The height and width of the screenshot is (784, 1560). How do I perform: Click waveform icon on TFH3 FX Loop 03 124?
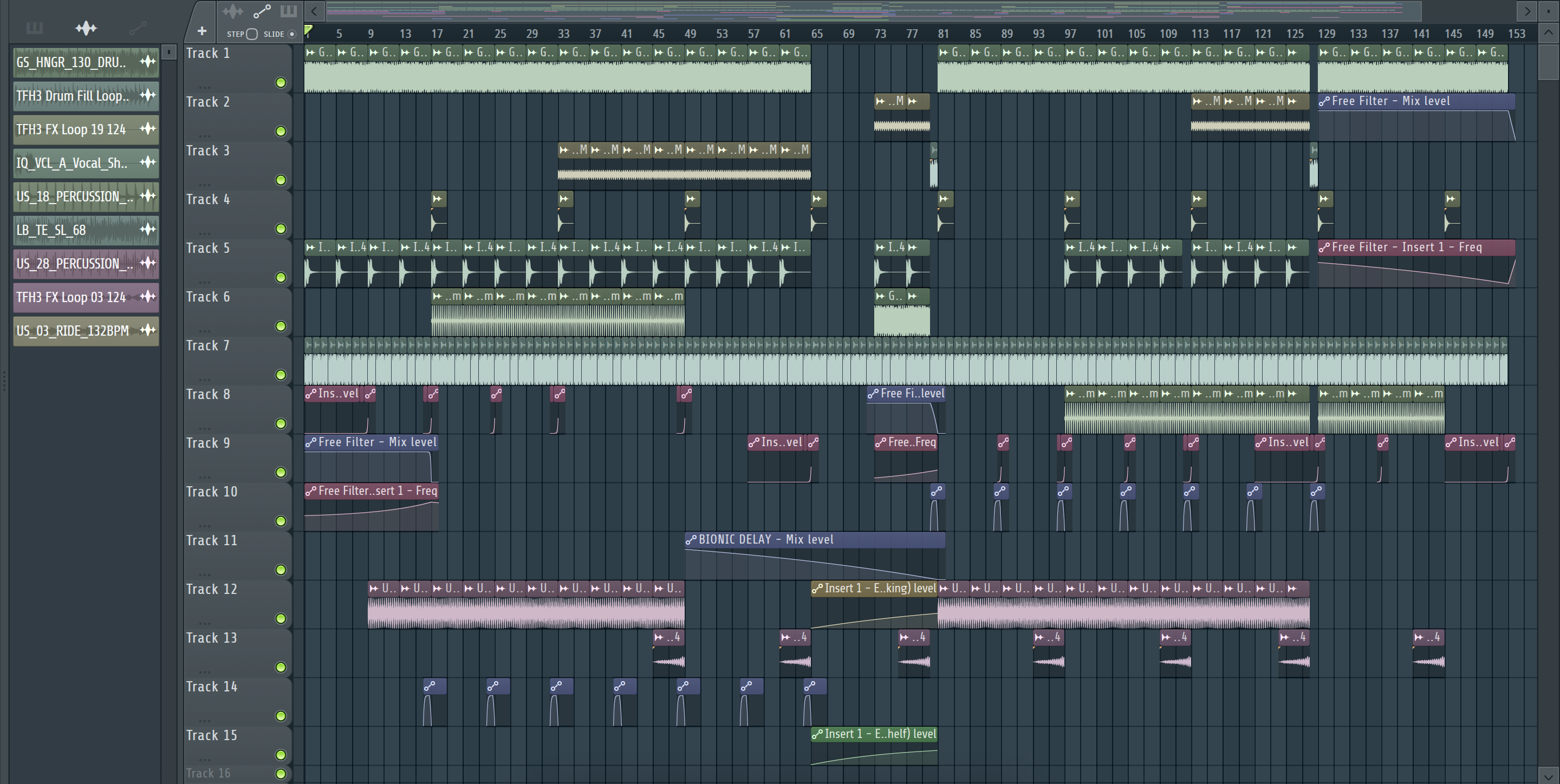[x=148, y=297]
